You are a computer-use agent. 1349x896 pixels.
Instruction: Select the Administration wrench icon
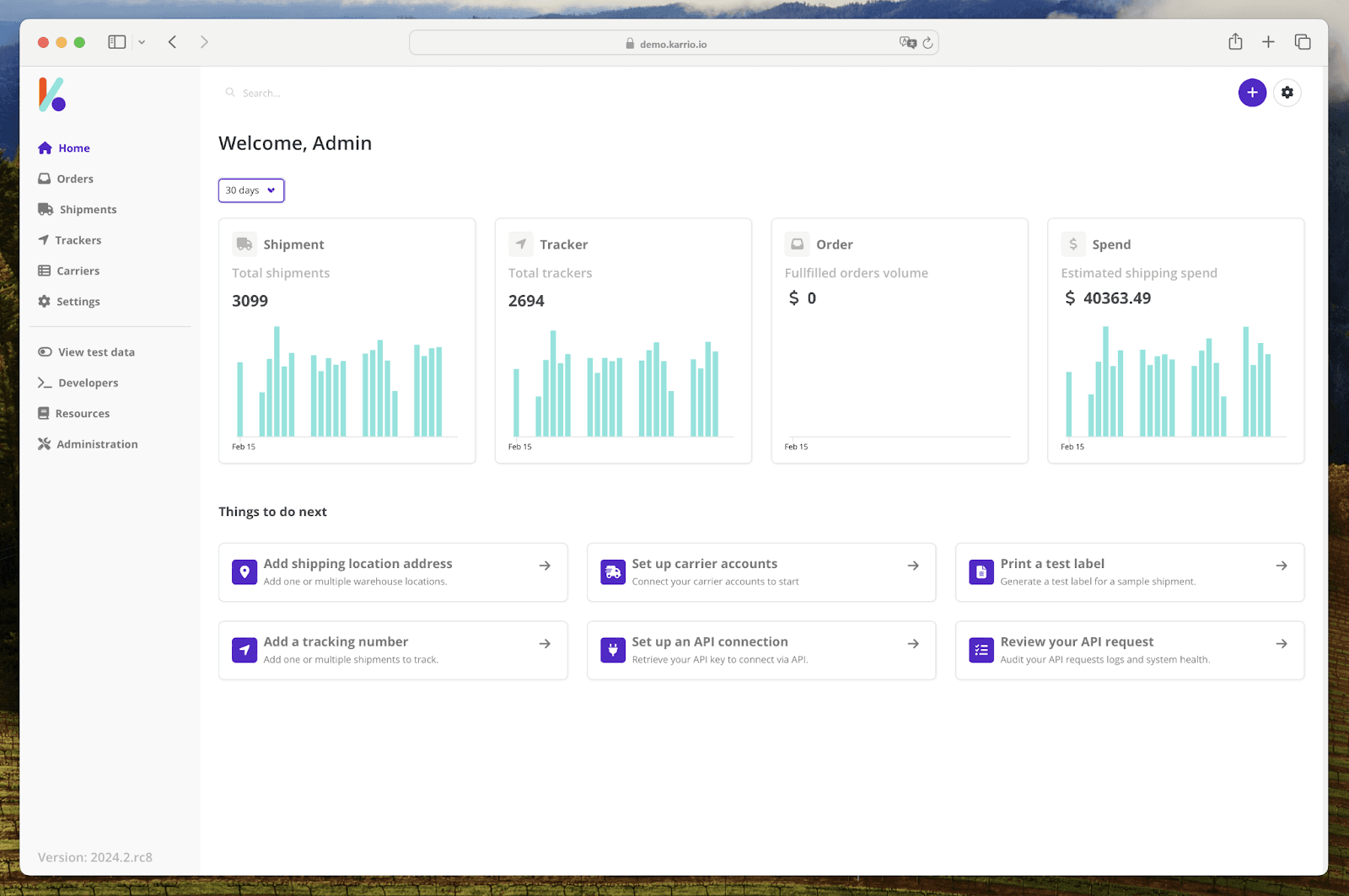tap(45, 443)
